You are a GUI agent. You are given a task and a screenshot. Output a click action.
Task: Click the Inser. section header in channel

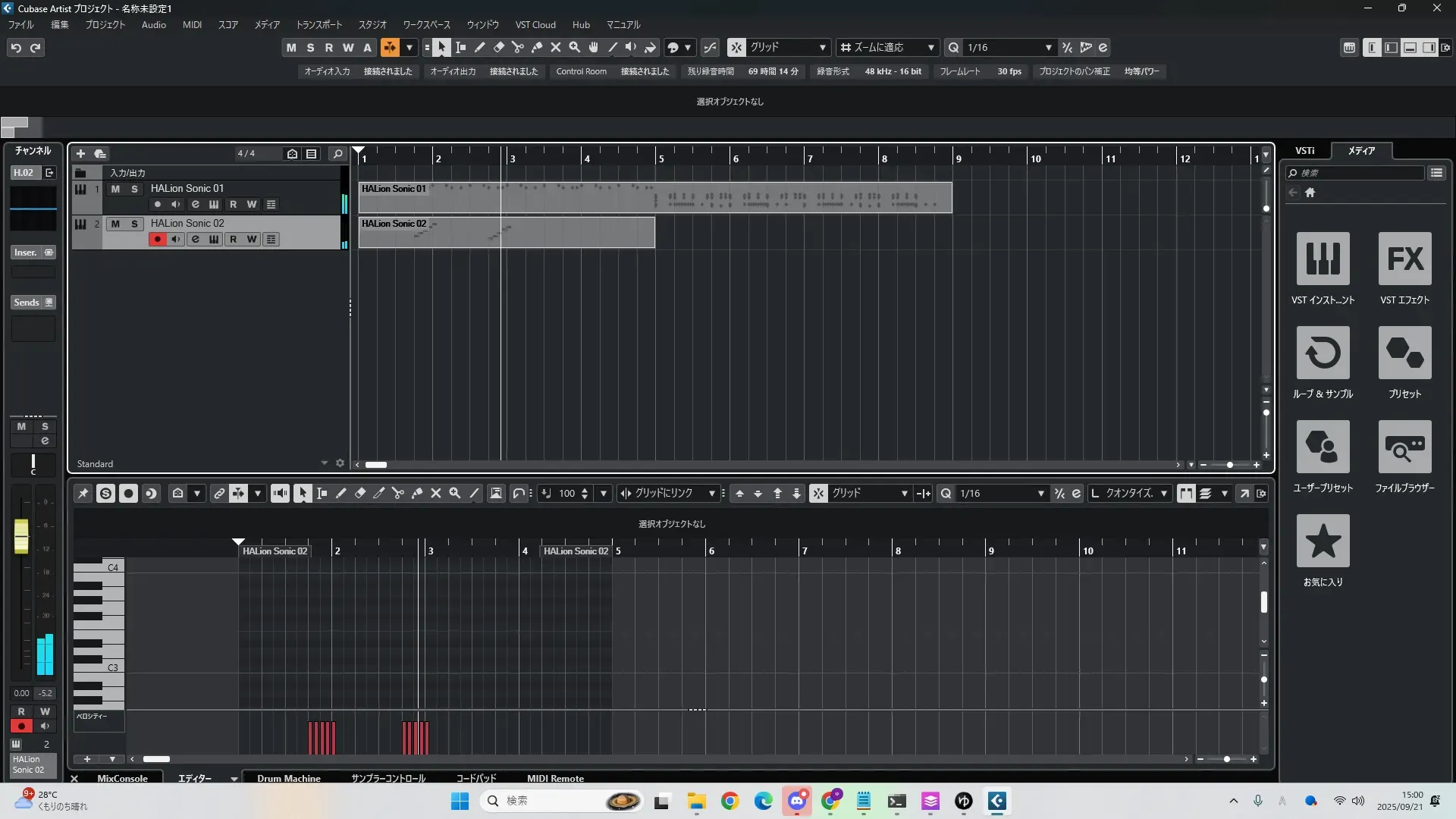26,253
